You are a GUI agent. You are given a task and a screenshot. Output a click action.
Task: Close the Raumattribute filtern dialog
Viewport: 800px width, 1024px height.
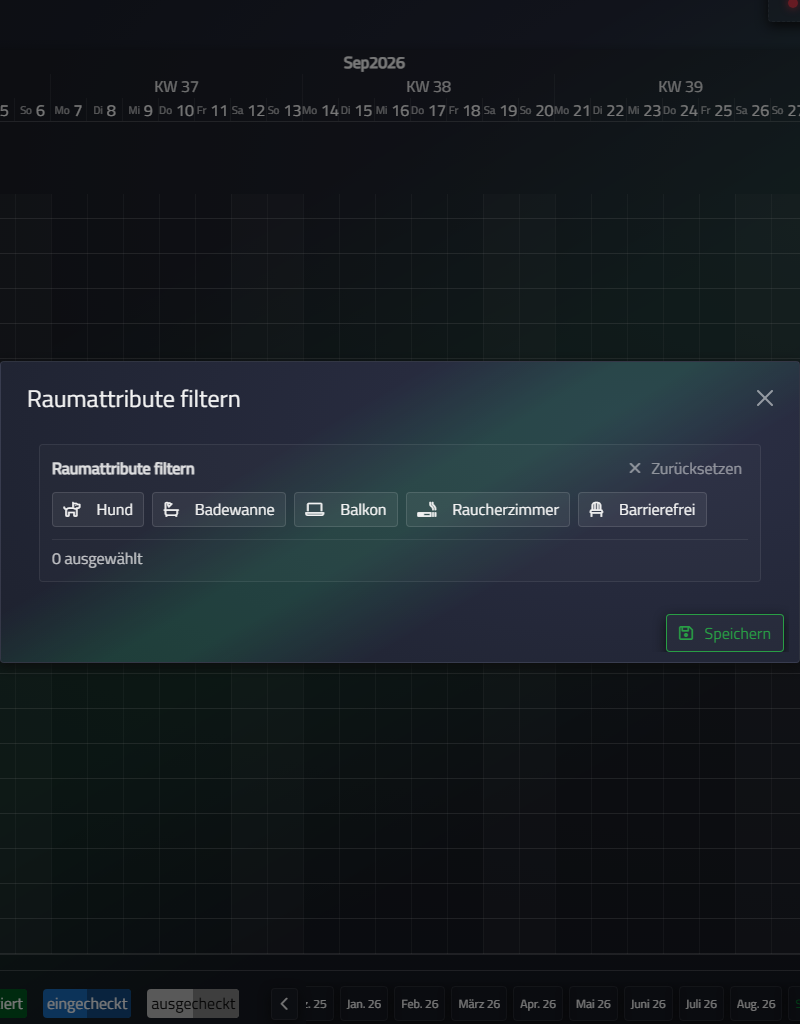click(x=765, y=398)
